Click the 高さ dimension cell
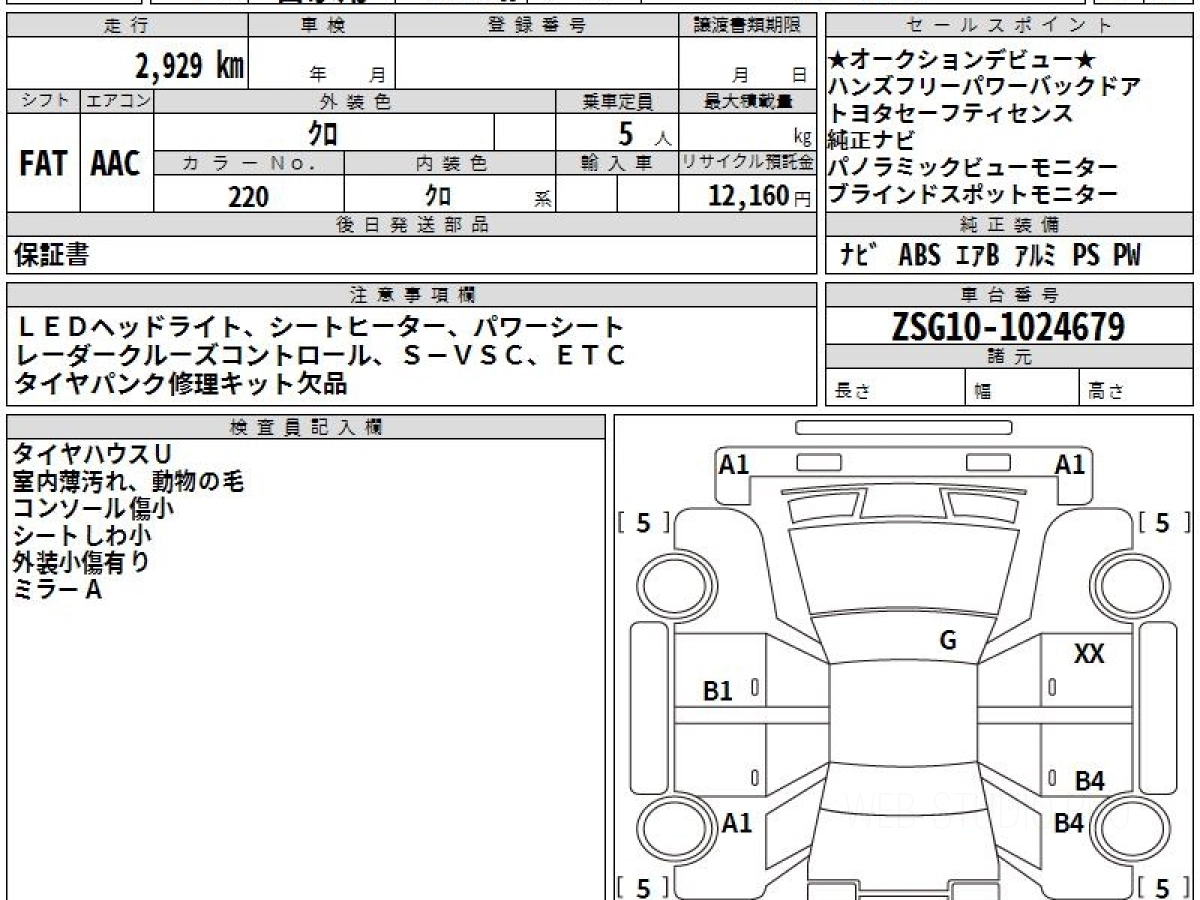 pyautogui.click(x=1136, y=388)
